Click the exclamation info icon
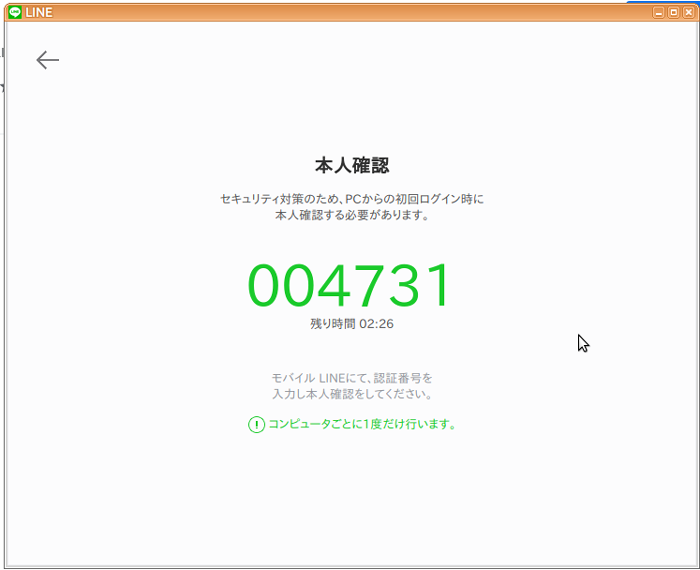This screenshot has height=570, width=700. pos(256,424)
